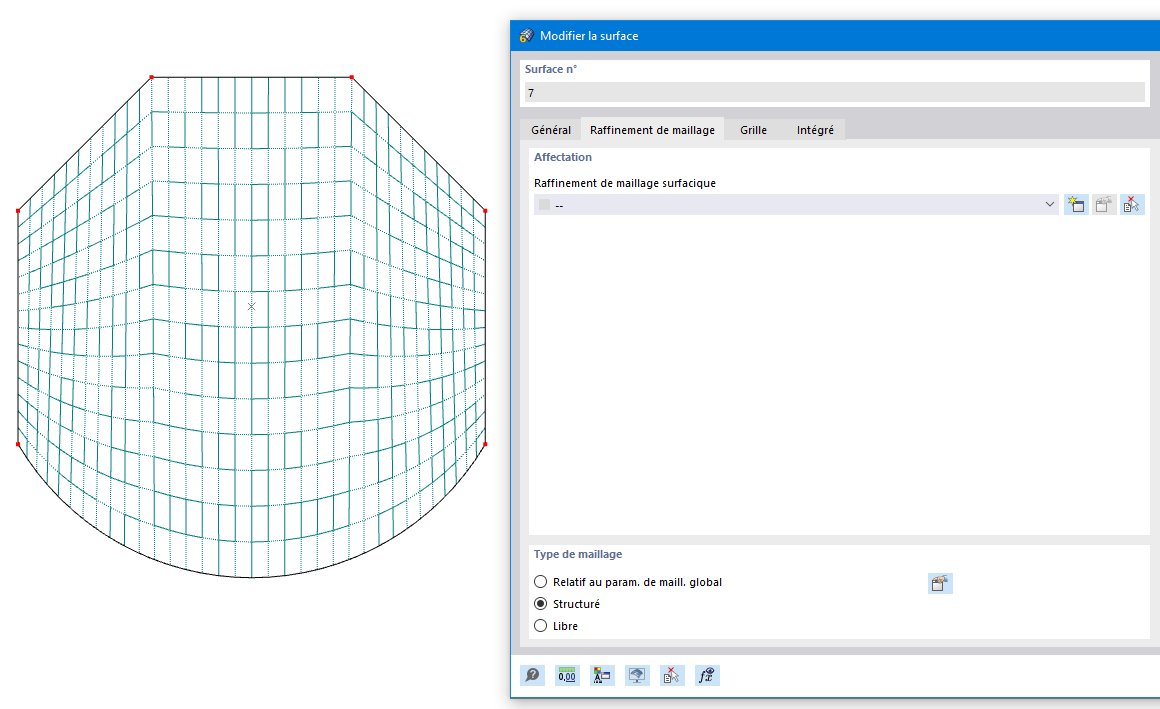Open the color and display properties icon
1160x709 pixels.
tap(602, 675)
